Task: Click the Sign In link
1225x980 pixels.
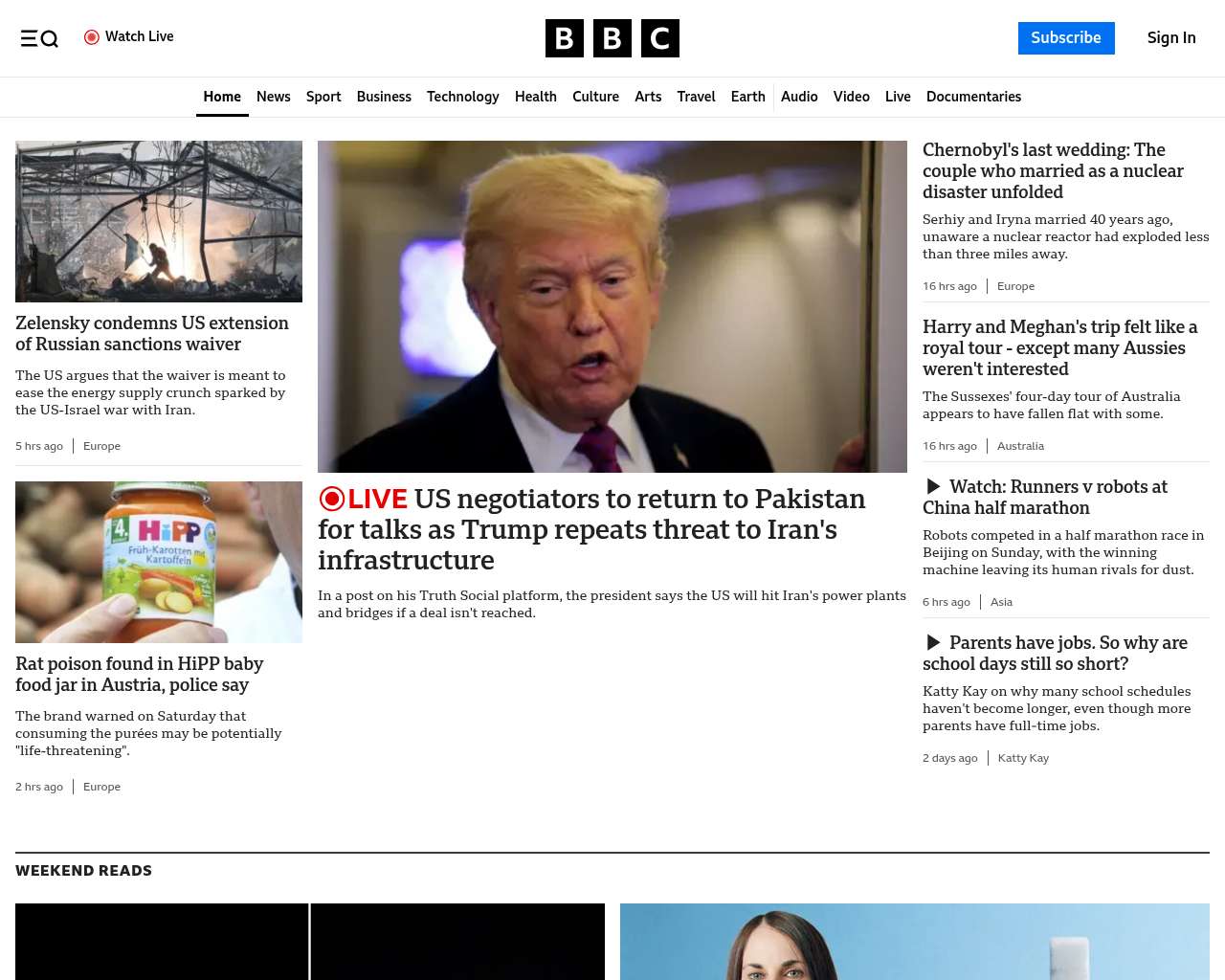Action: [1171, 38]
